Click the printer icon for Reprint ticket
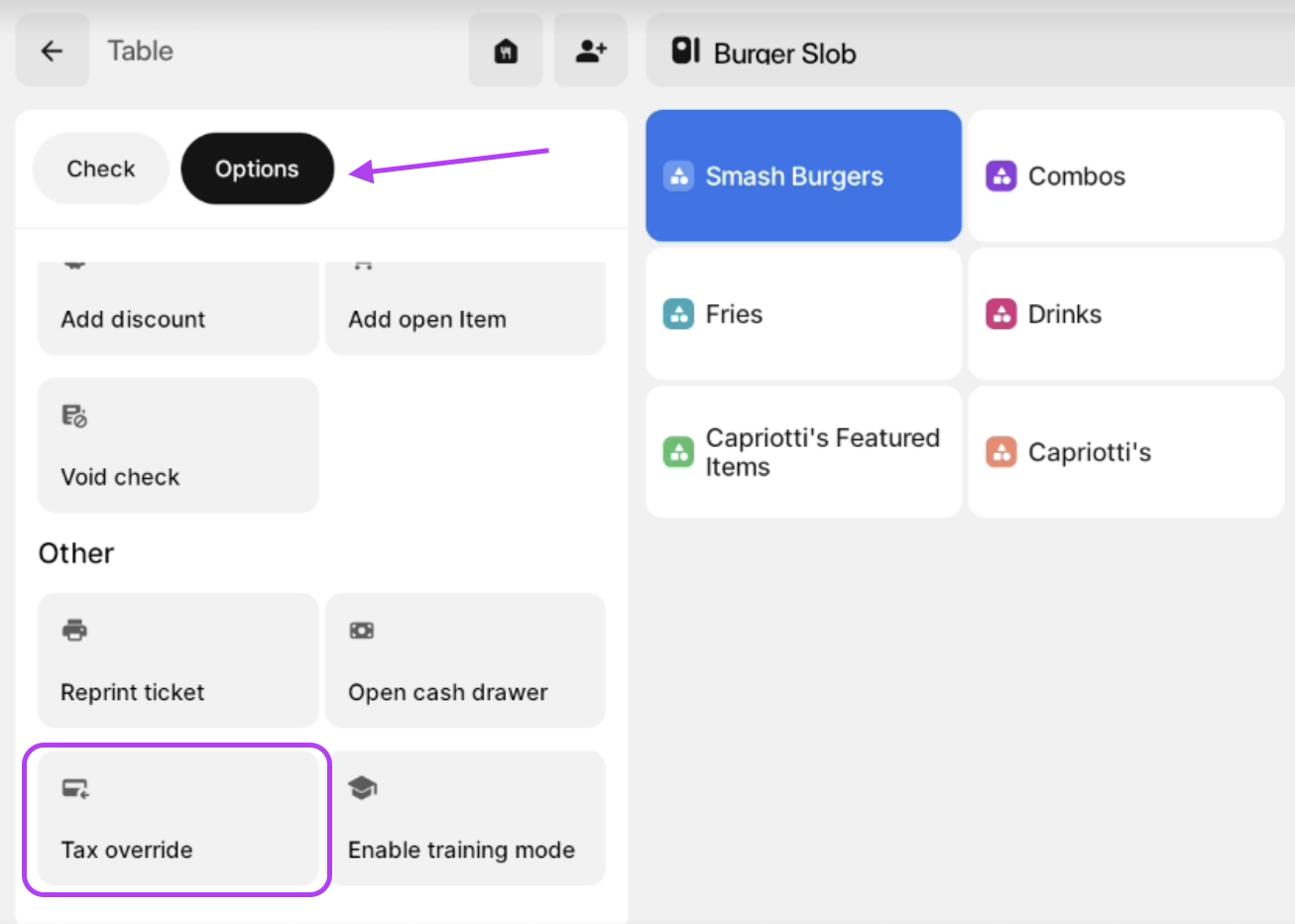Image resolution: width=1295 pixels, height=924 pixels. click(x=74, y=631)
